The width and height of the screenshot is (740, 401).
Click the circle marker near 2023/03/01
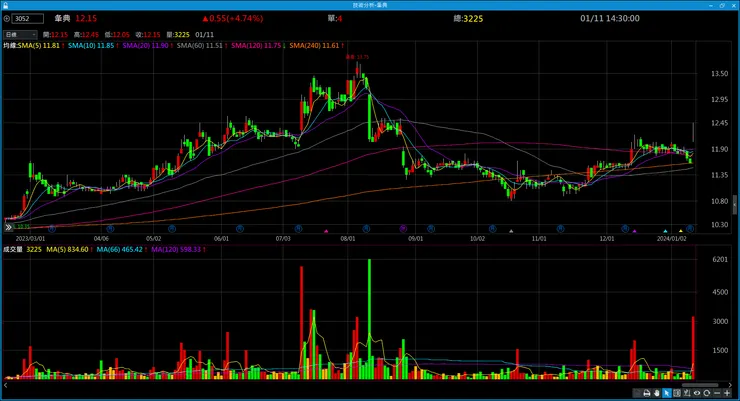pyautogui.click(x=52, y=229)
